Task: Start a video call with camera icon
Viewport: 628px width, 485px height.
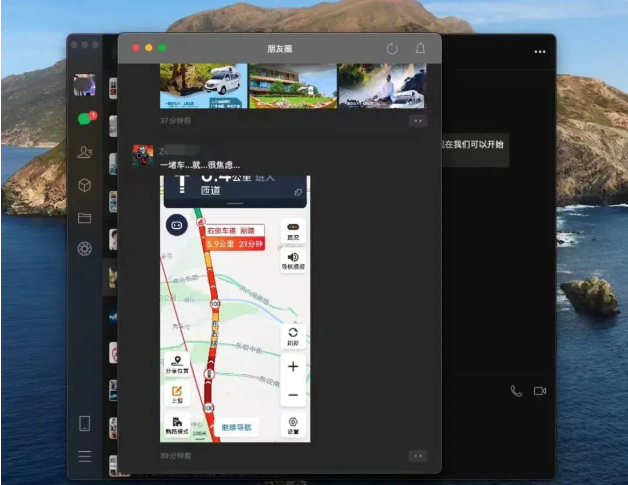Action: 540,391
